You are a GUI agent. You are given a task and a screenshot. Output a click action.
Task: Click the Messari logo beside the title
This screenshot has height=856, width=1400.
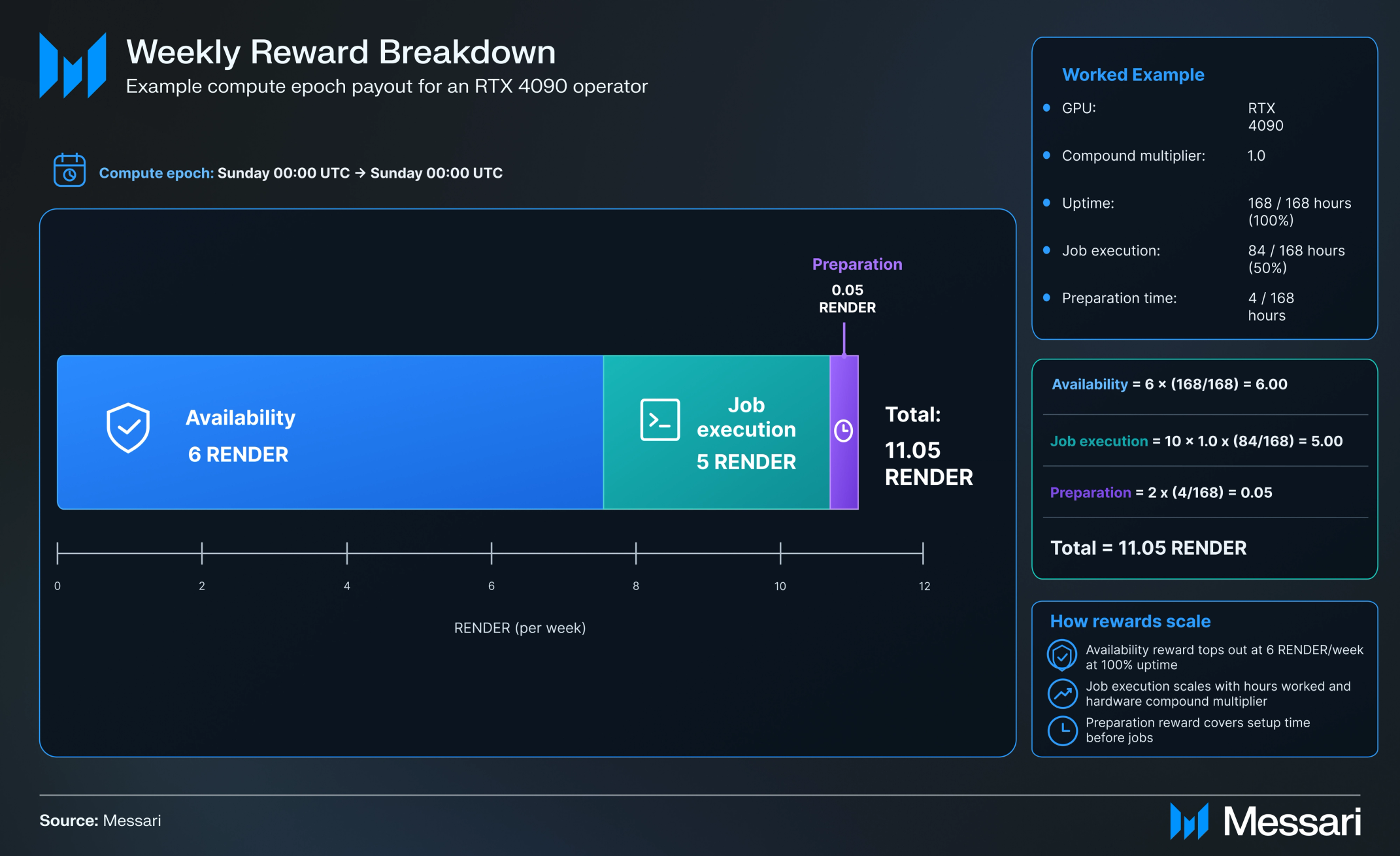(x=73, y=65)
